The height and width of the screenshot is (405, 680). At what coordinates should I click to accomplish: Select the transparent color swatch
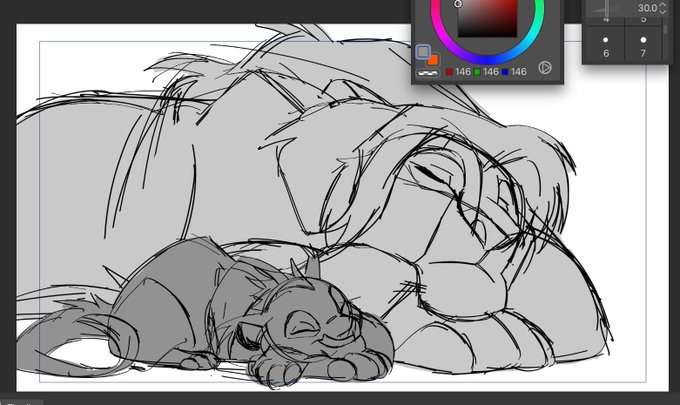pyautogui.click(x=428, y=73)
